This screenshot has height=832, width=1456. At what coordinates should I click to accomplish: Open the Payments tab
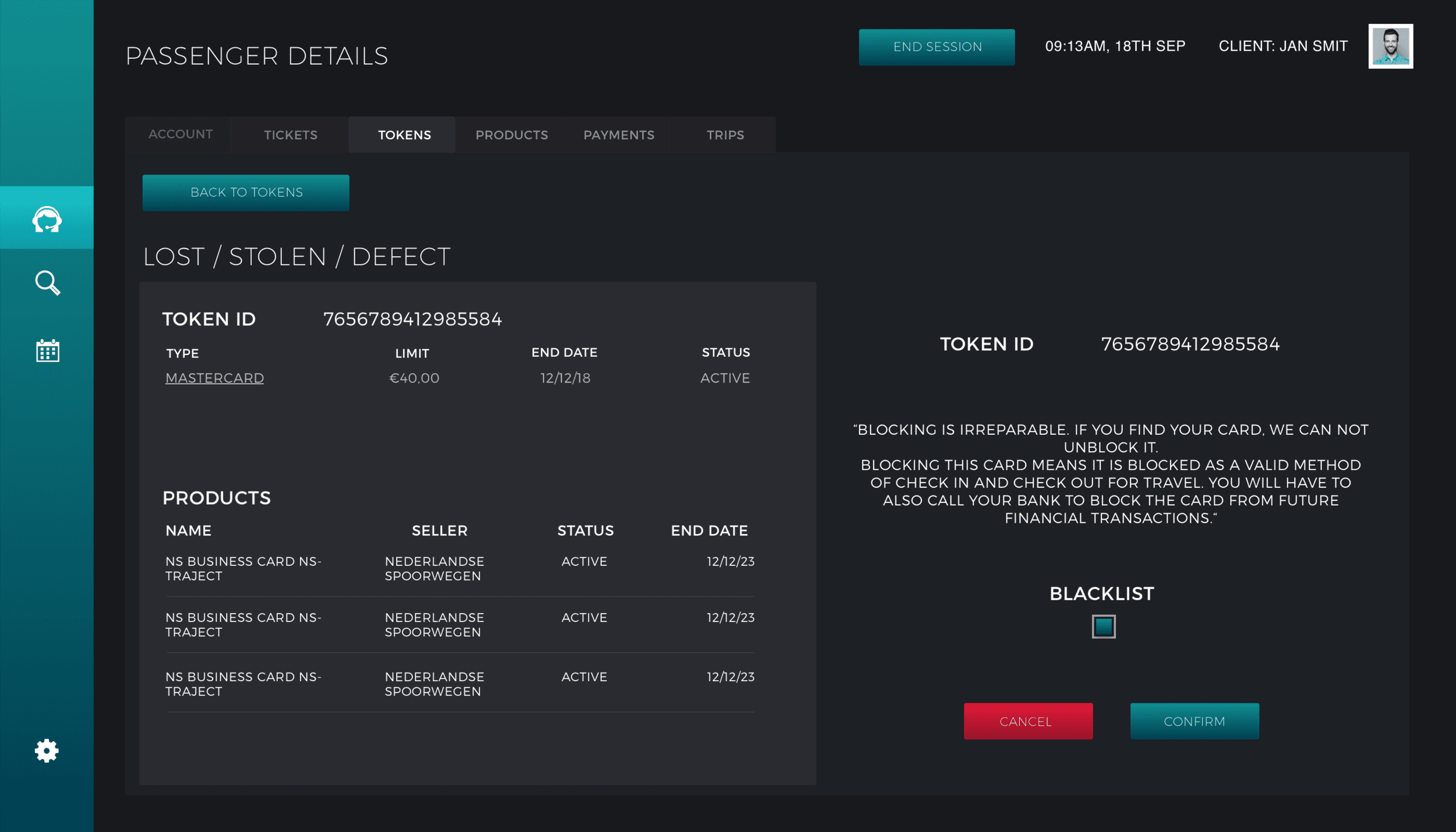(x=619, y=135)
